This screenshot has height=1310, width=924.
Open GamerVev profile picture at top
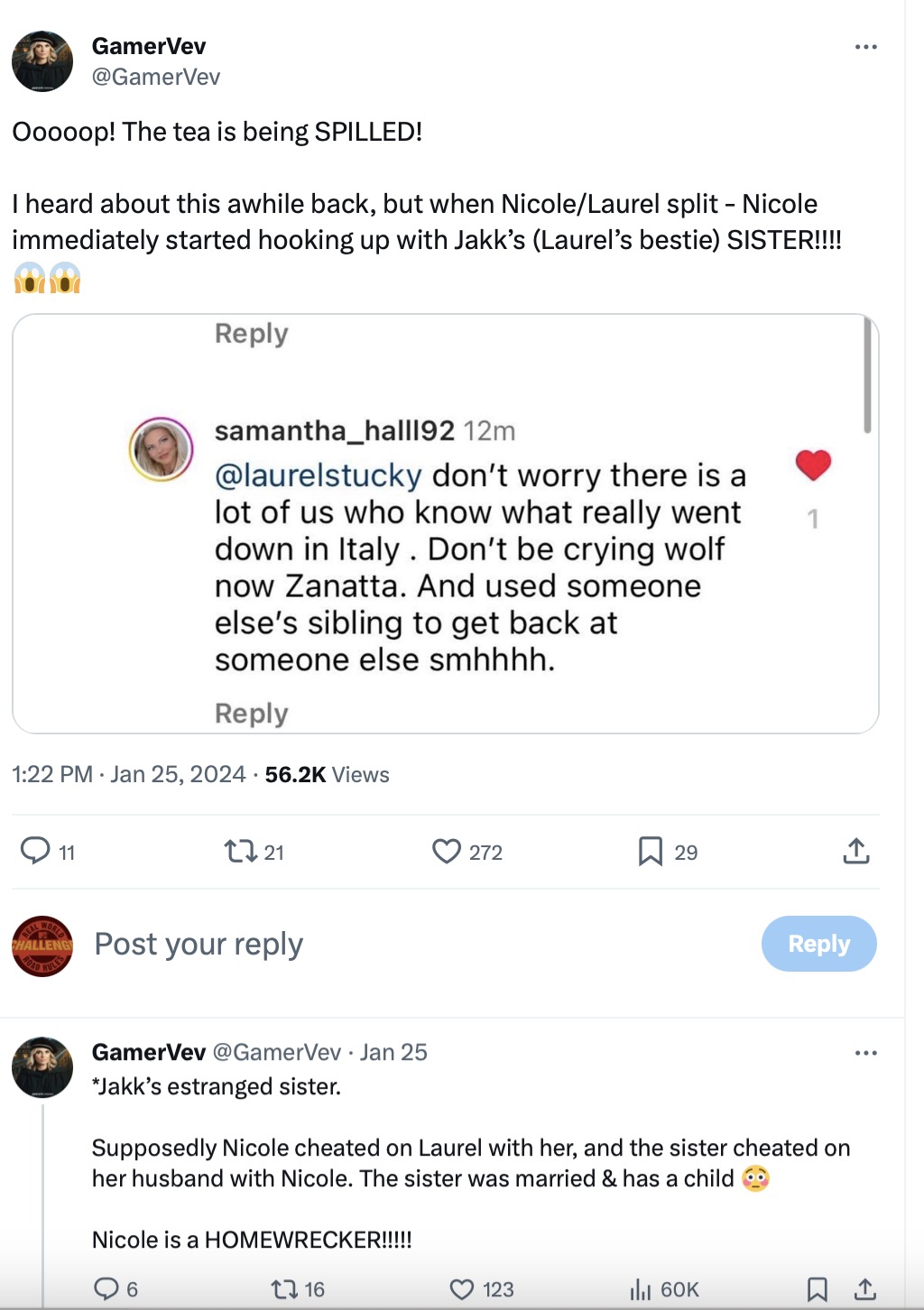click(42, 61)
